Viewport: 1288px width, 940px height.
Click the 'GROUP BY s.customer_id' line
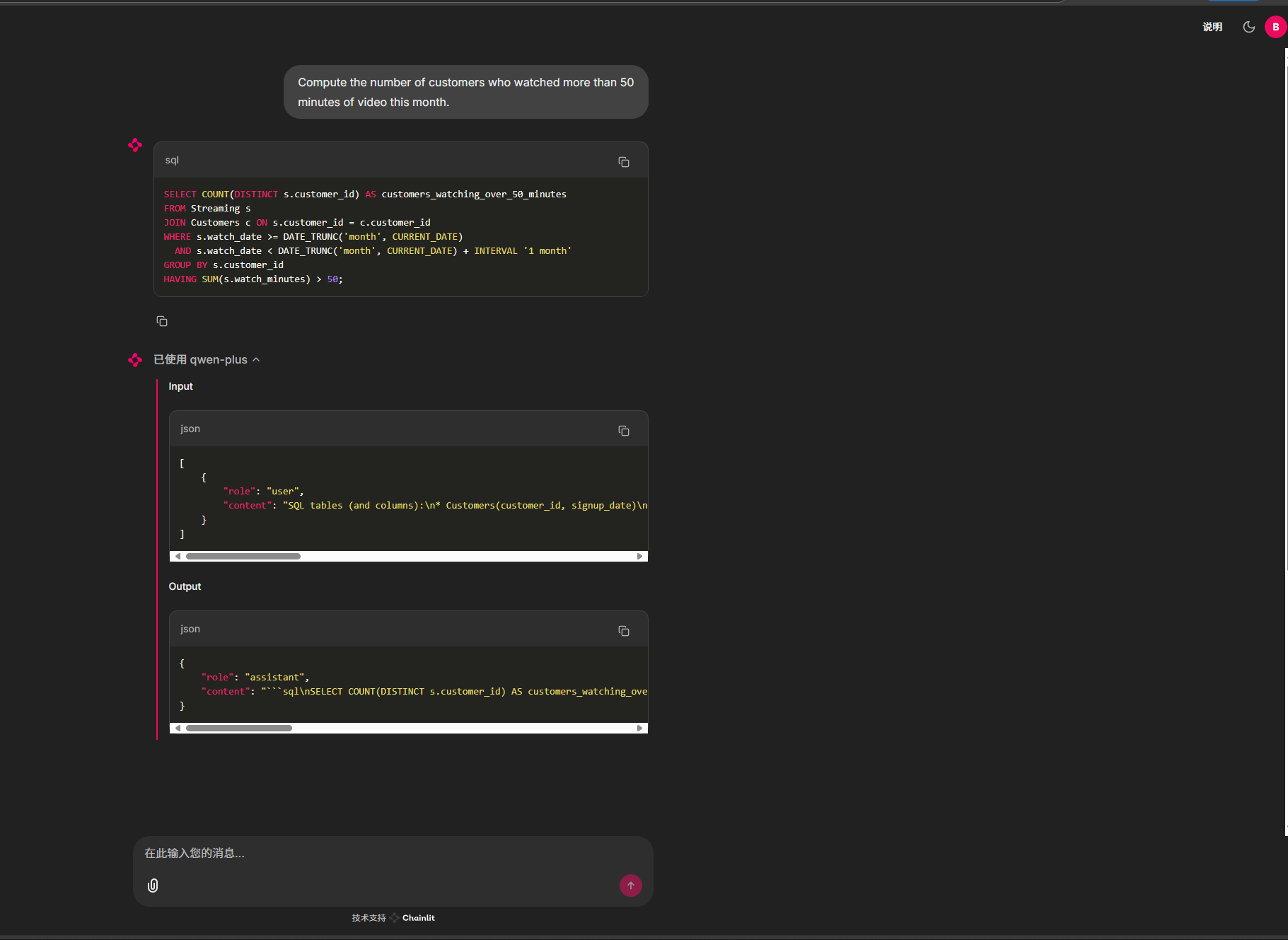[x=224, y=265]
